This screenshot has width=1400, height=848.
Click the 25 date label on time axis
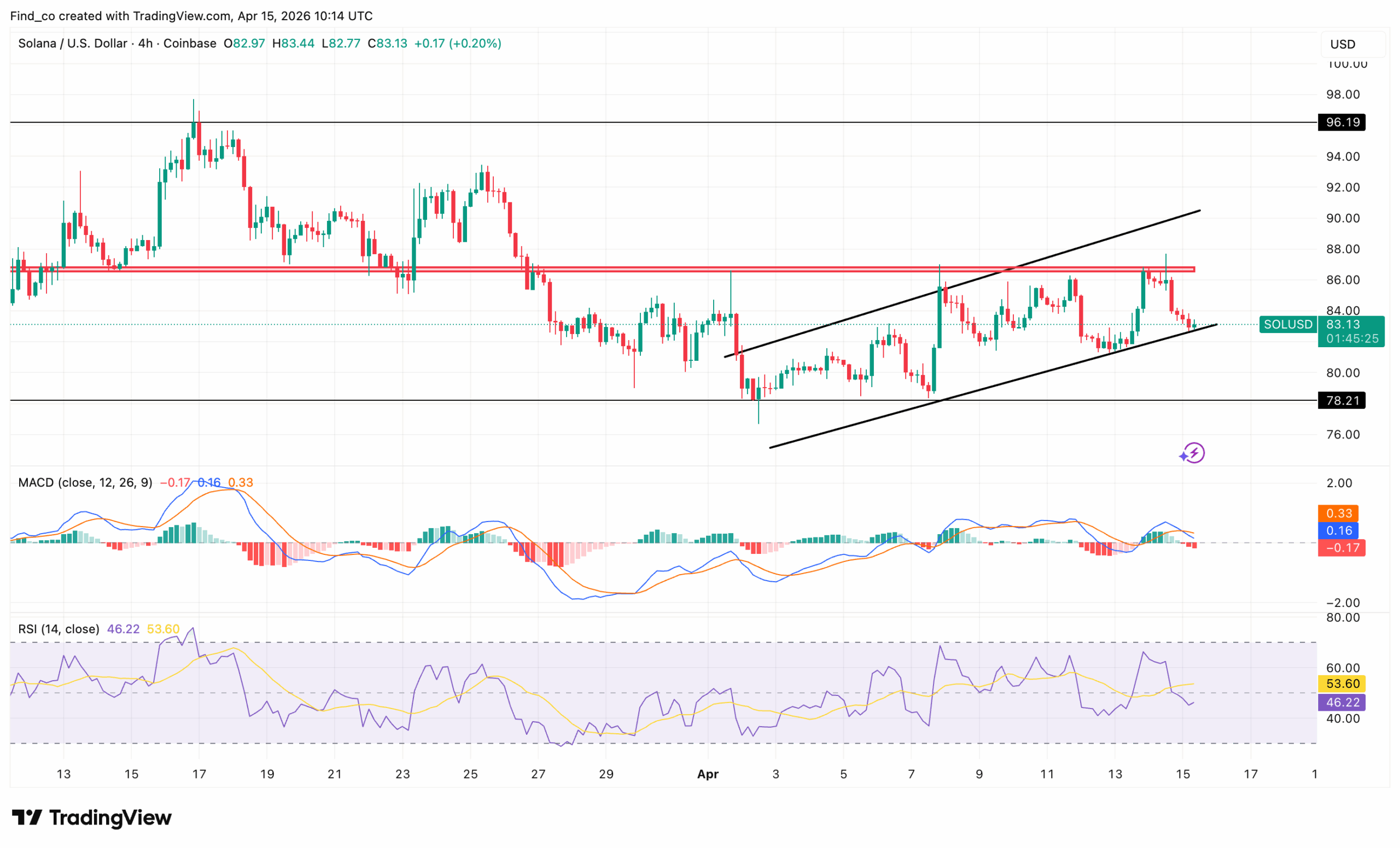point(470,774)
